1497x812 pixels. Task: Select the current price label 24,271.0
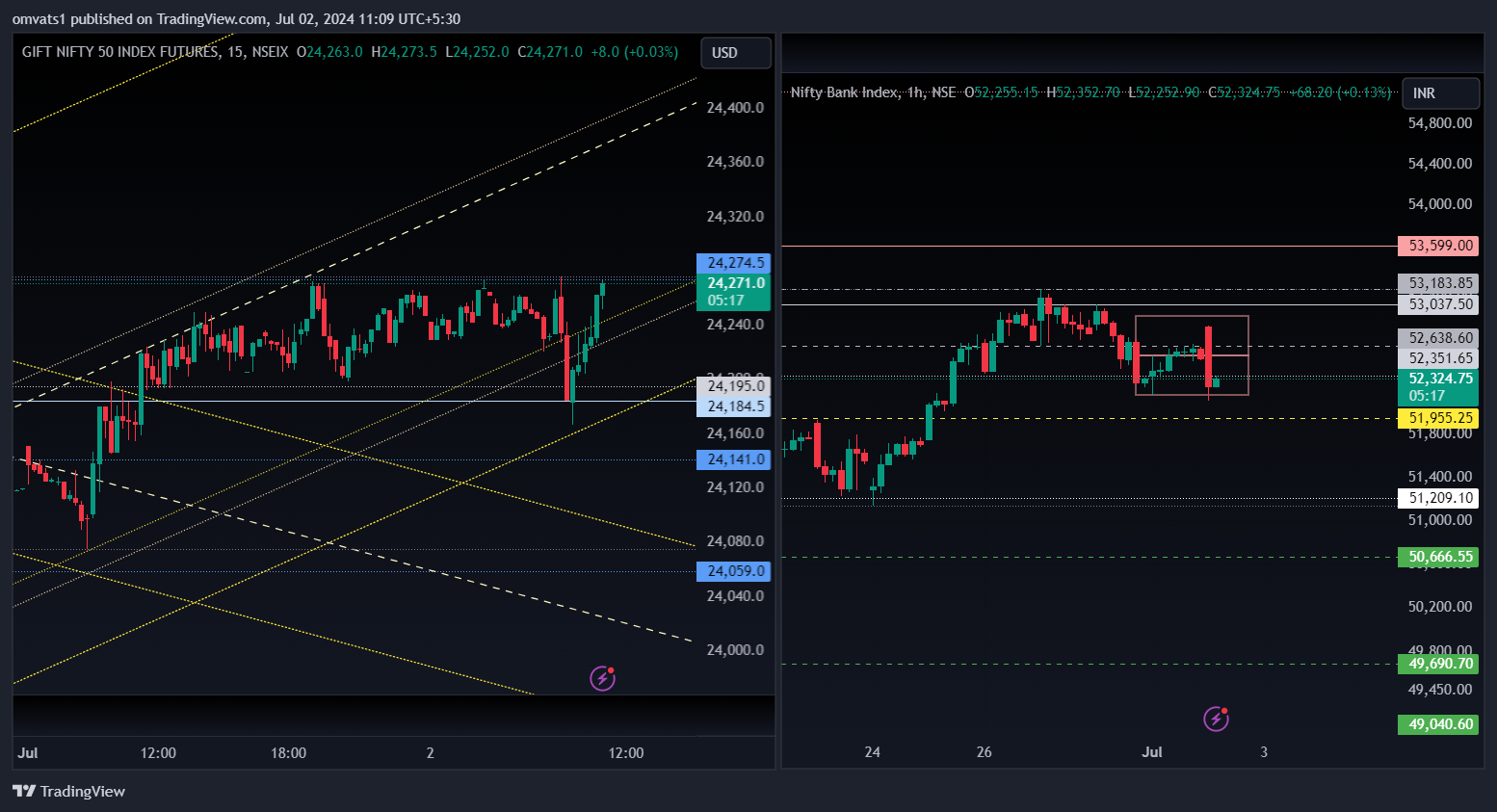point(733,292)
